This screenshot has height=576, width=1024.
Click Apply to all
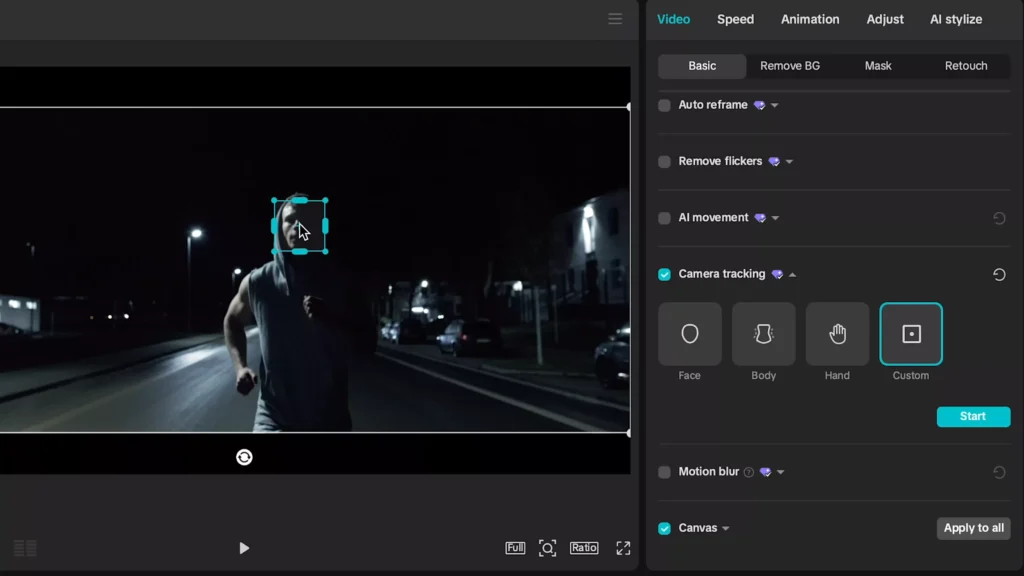973,528
